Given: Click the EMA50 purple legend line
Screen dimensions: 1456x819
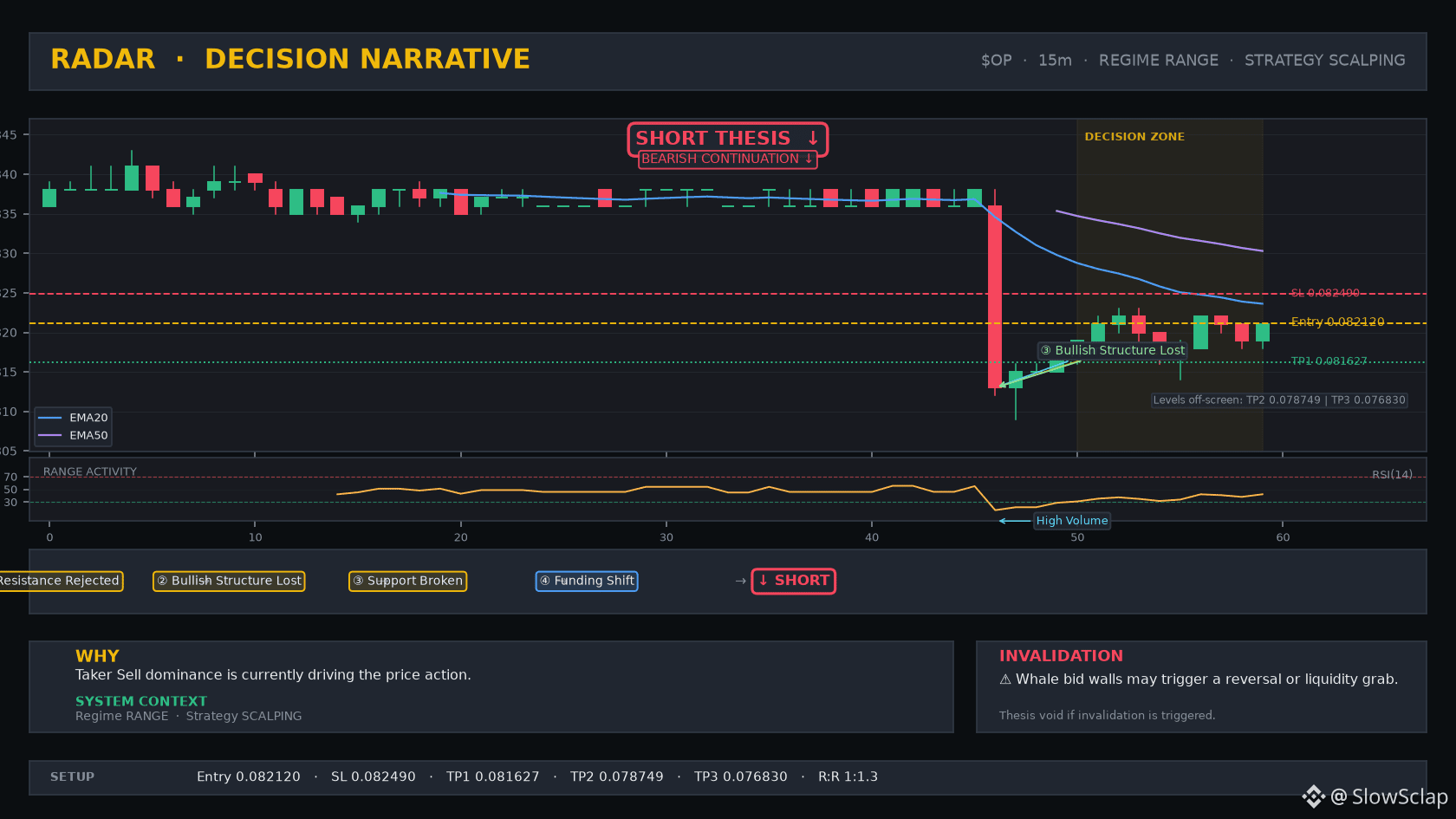Looking at the screenshot, I should (50, 435).
